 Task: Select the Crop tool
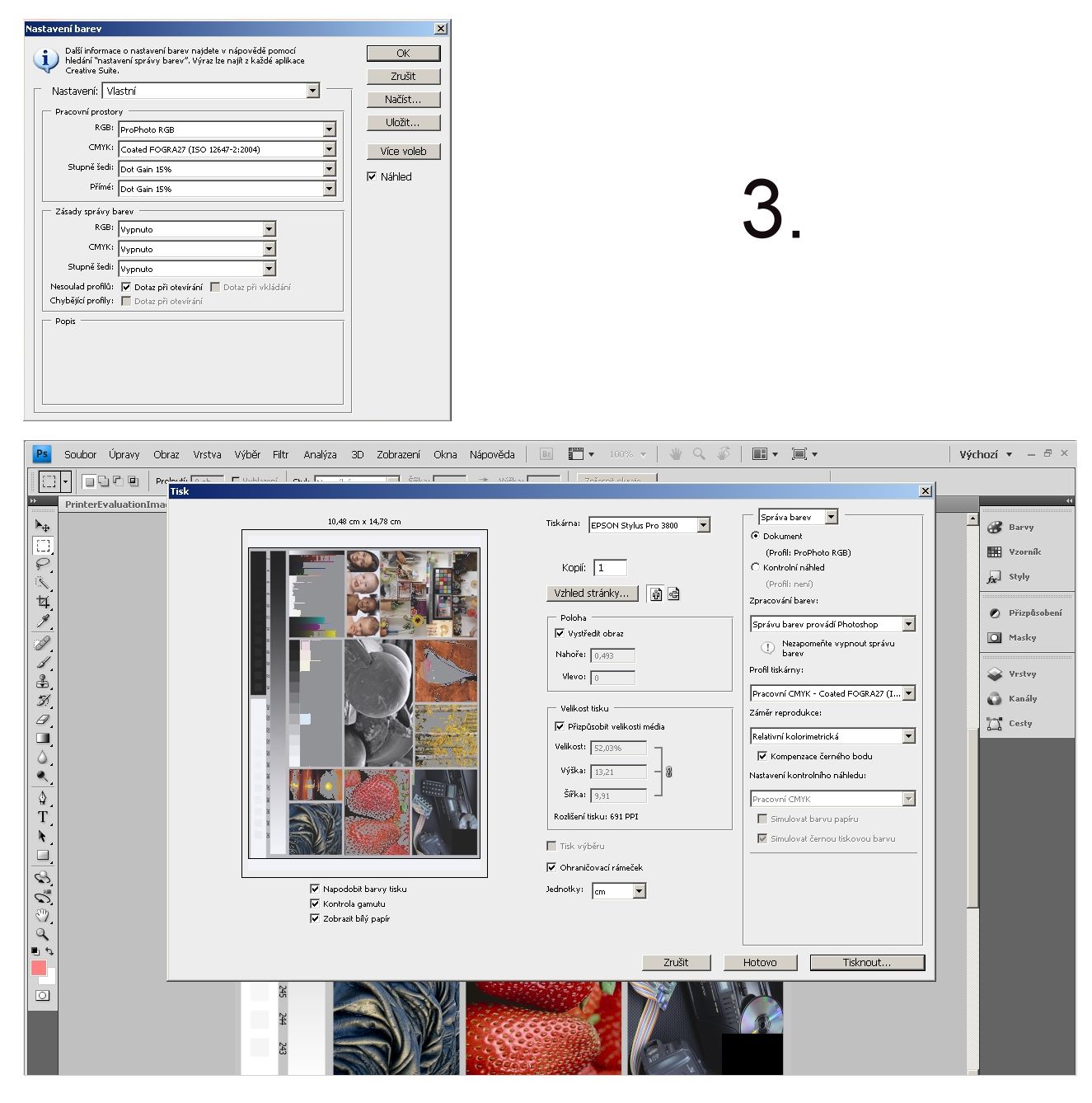click(43, 603)
